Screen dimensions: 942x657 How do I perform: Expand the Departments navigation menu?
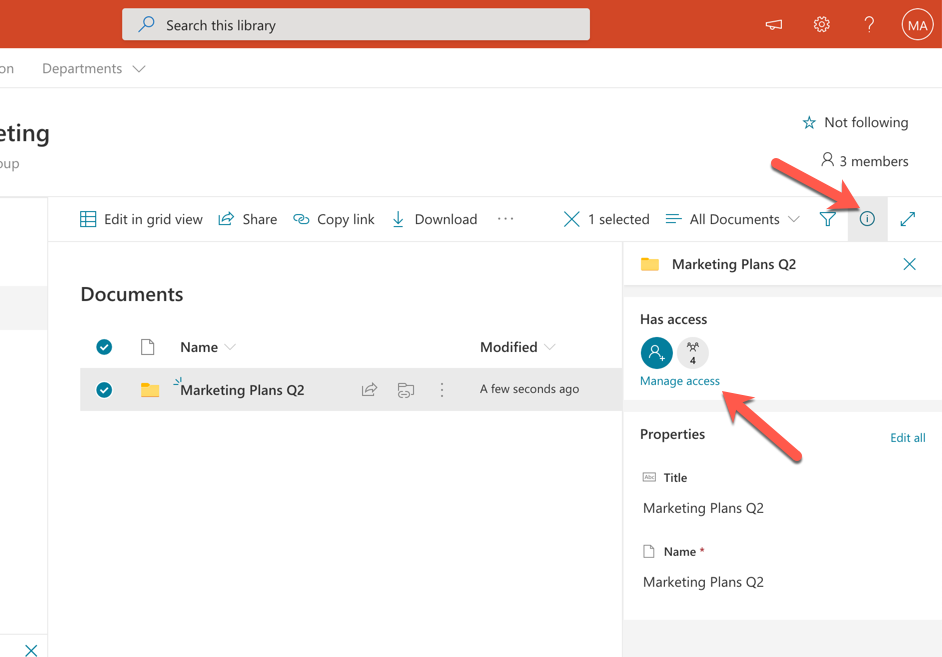[x=94, y=68]
